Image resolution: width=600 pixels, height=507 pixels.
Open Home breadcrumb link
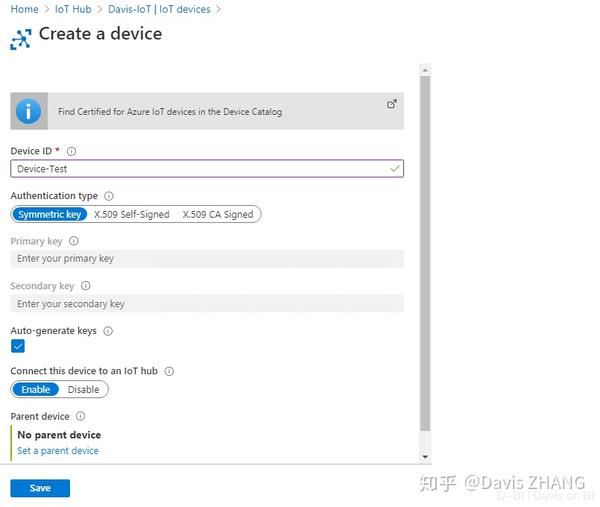[x=24, y=9]
